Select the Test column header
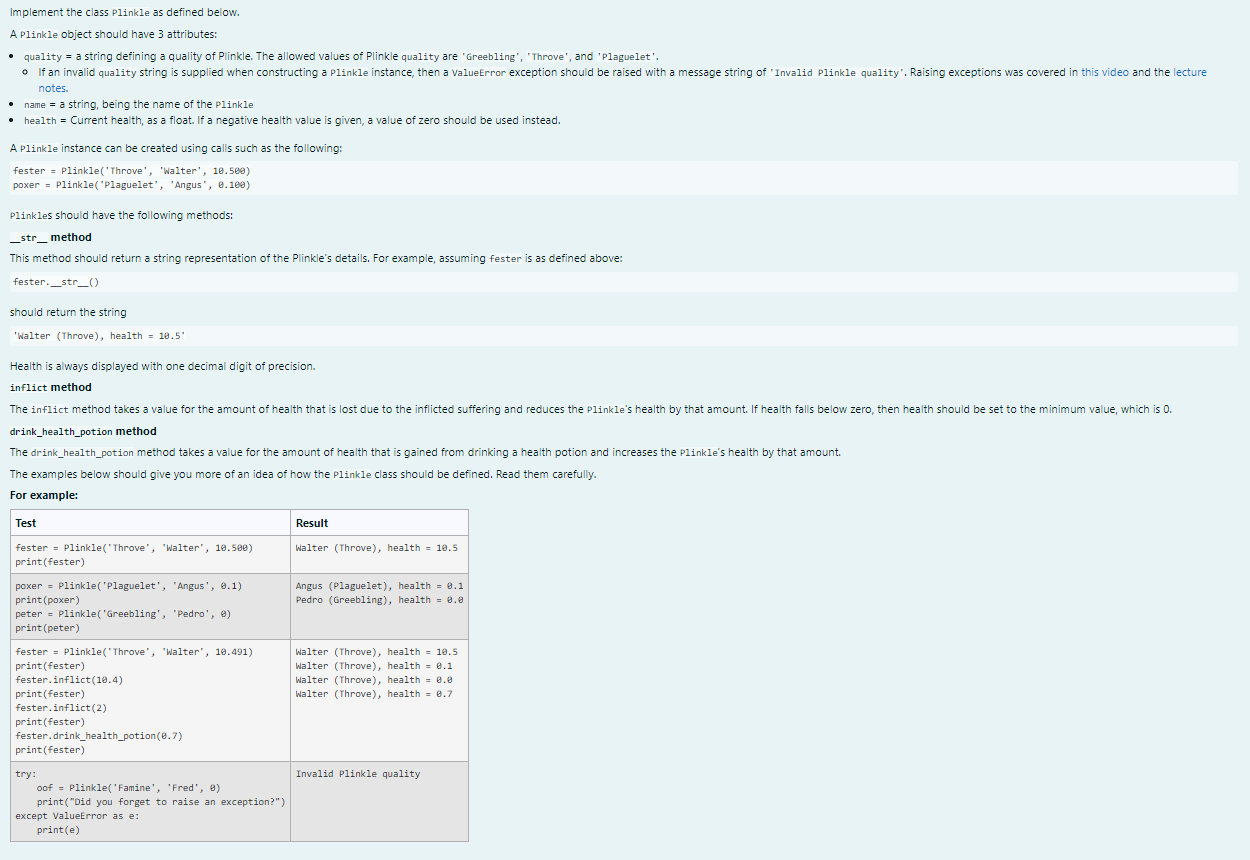The height and width of the screenshot is (860, 1250). click(x=25, y=522)
